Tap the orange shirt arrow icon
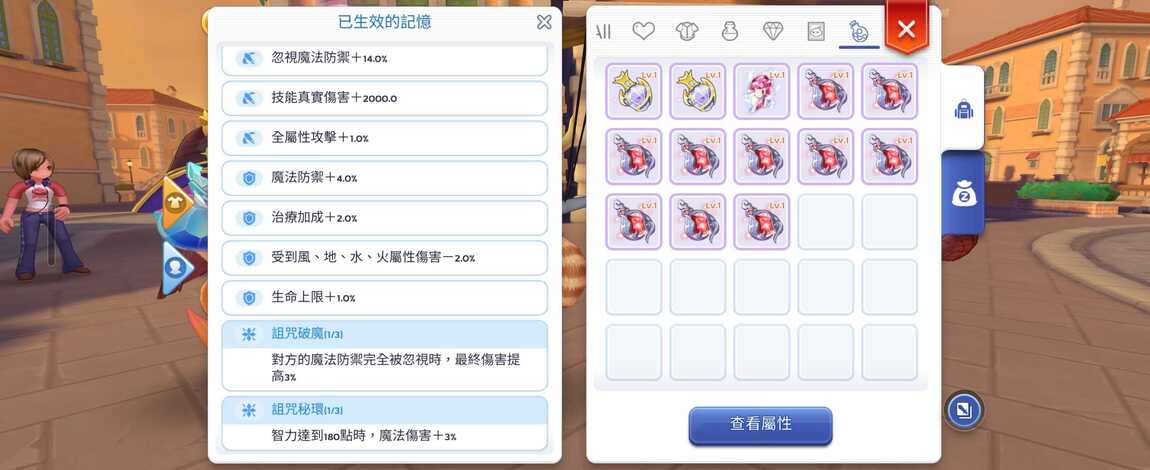 coord(176,202)
